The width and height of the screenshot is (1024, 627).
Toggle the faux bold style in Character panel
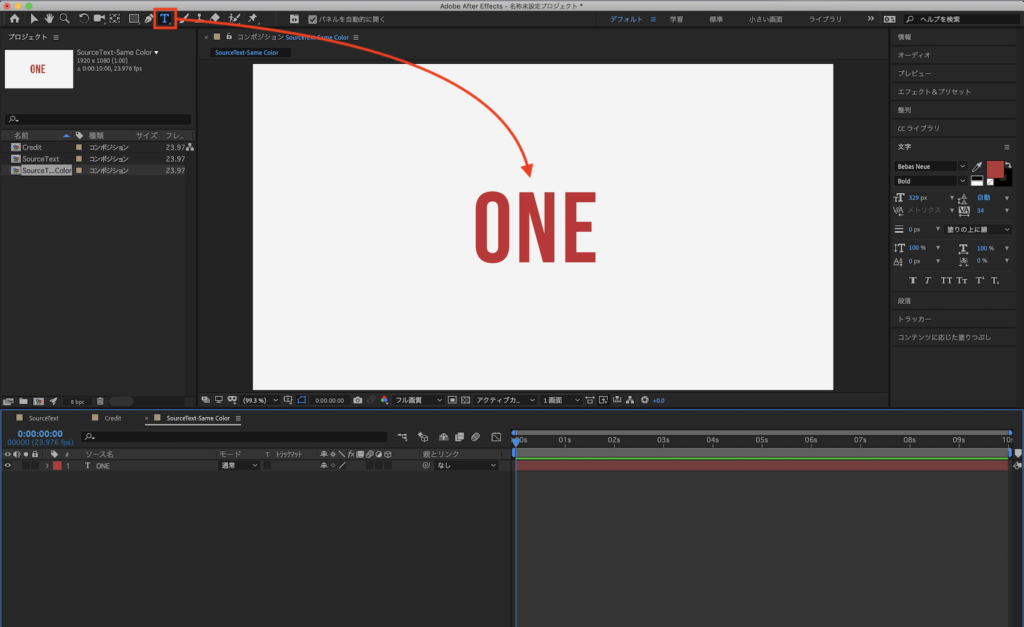tap(913, 280)
